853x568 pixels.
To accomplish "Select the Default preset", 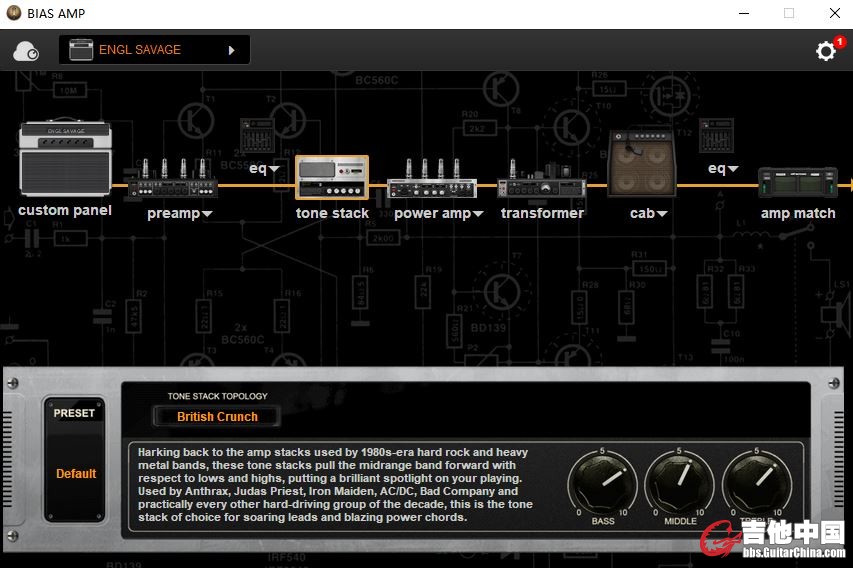I will click(x=76, y=474).
